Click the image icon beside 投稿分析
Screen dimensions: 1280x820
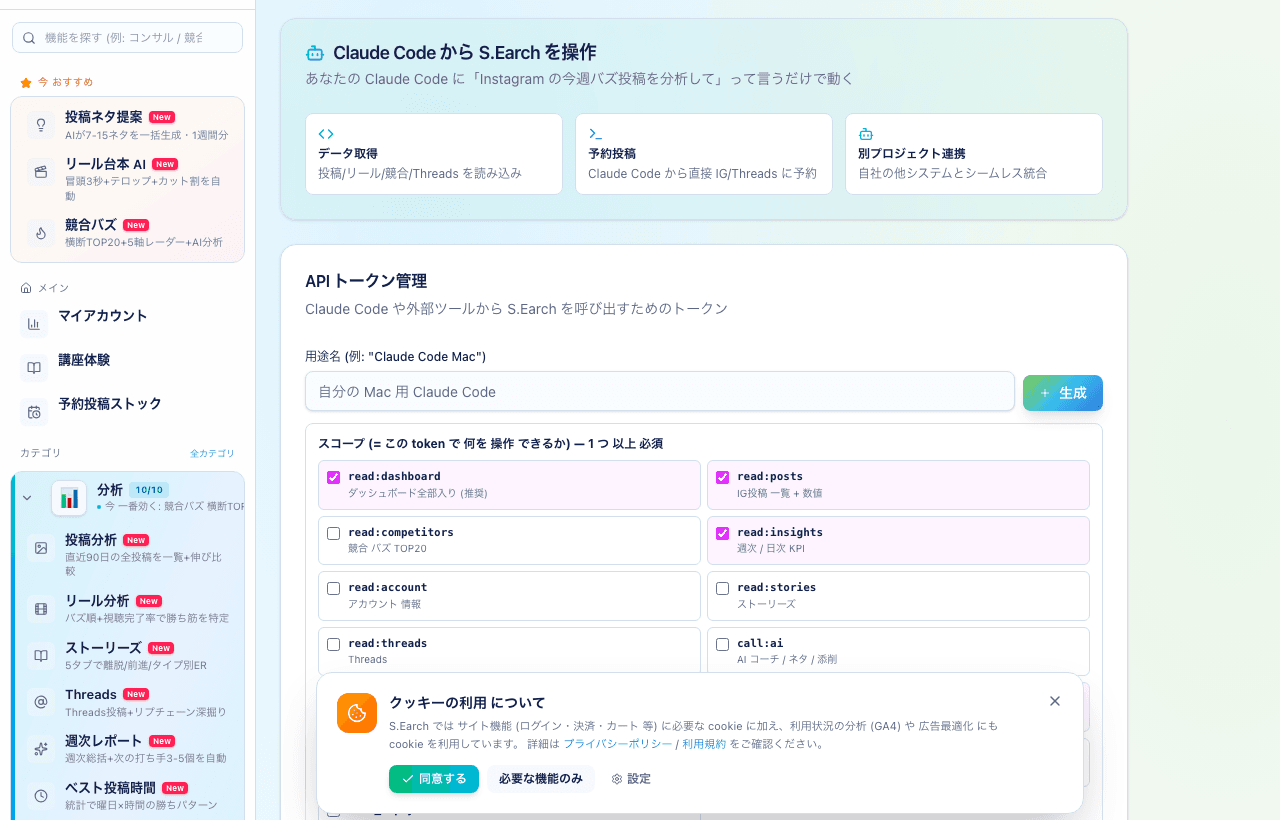[x=41, y=548]
